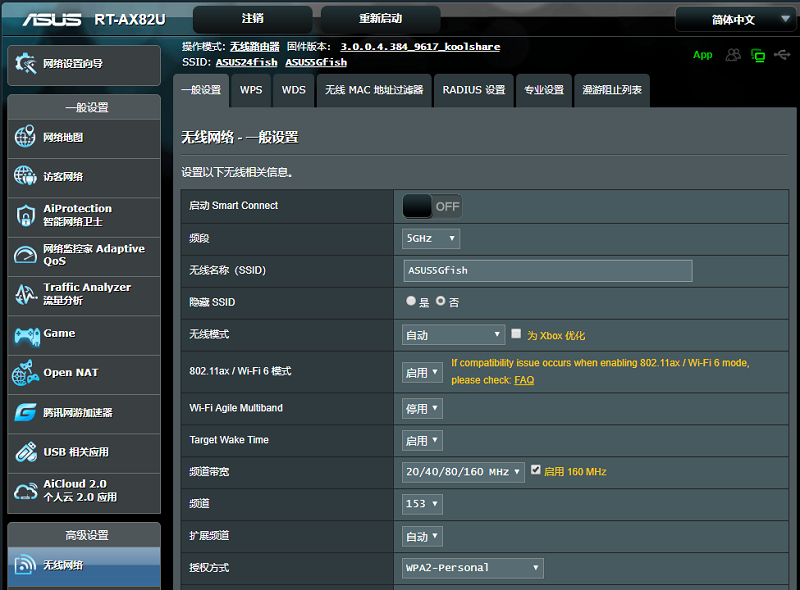Screen dimensions: 800x590
Task: Switch to the WDS tab
Action: [x=293, y=90]
